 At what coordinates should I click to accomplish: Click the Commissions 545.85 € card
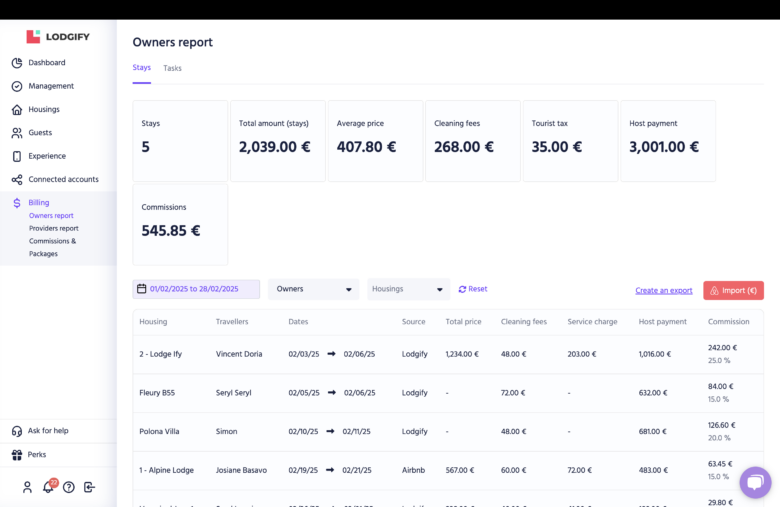coord(180,224)
